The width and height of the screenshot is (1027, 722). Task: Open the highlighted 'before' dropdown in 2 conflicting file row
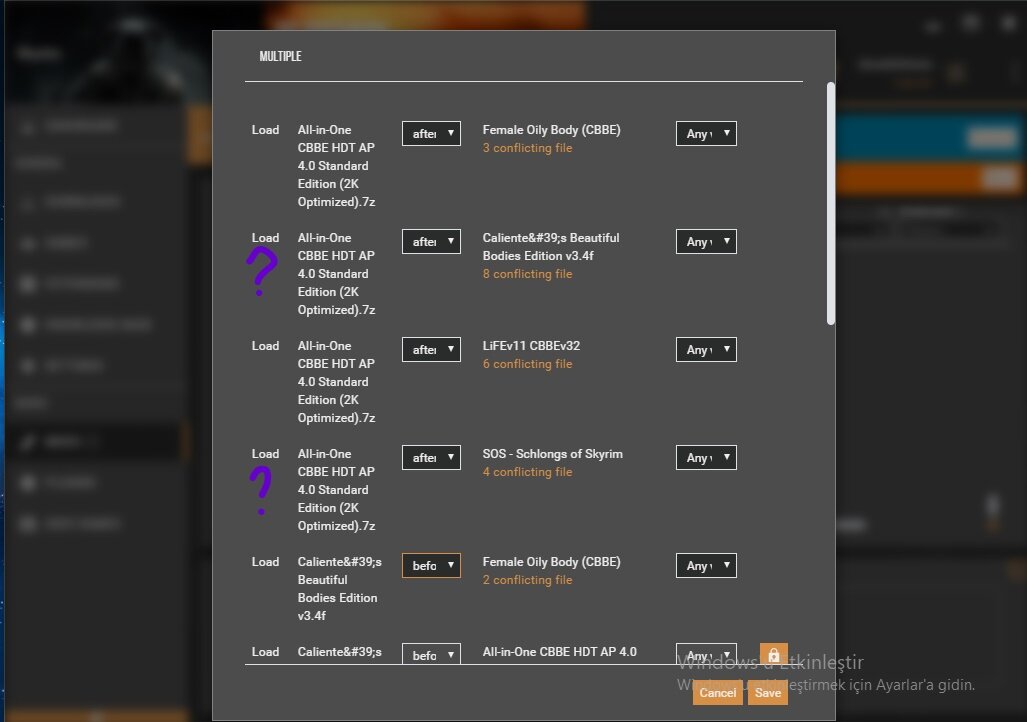[x=431, y=566]
